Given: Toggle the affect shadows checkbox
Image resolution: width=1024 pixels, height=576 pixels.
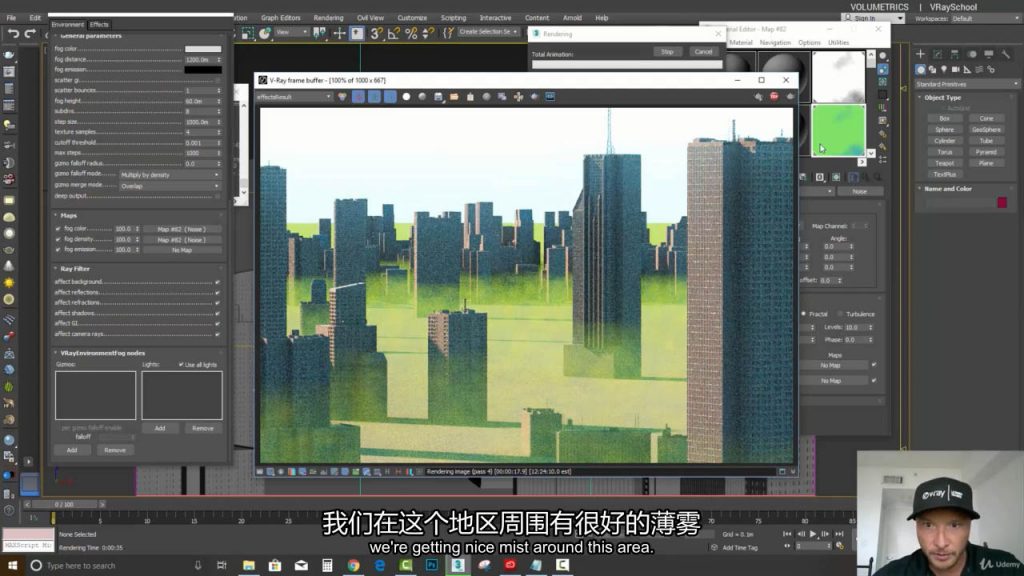Looking at the screenshot, I should pyautogui.click(x=217, y=313).
